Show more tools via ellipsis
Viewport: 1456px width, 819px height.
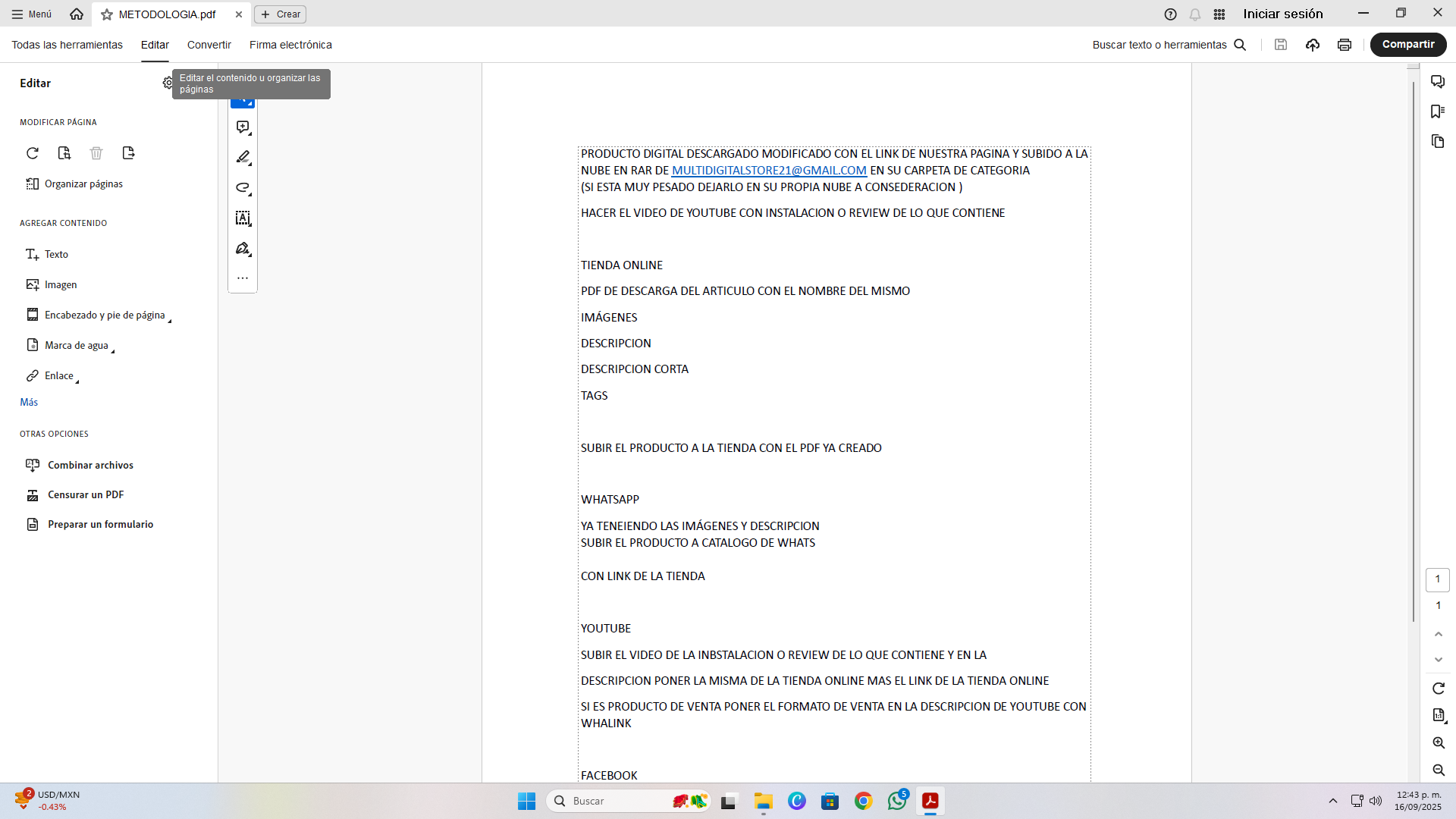click(243, 278)
